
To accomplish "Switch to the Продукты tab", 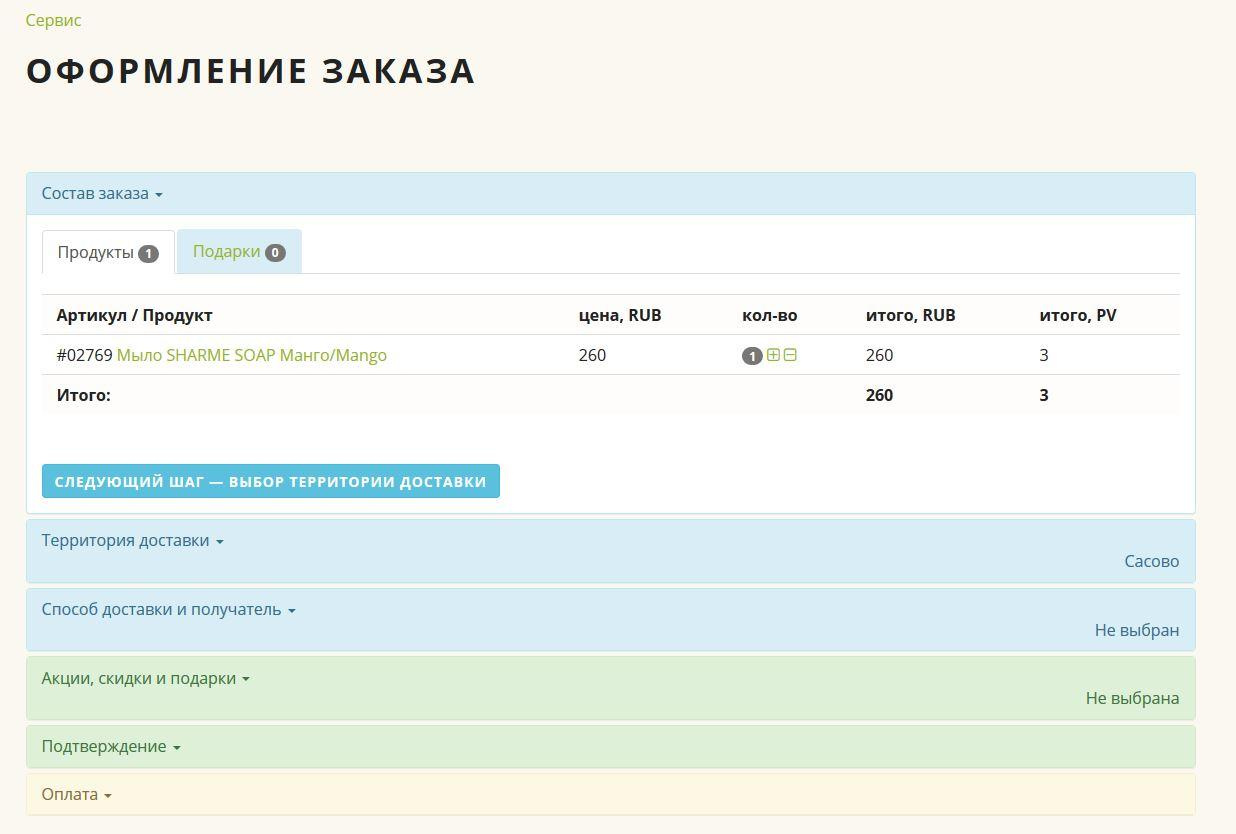I will click(108, 252).
